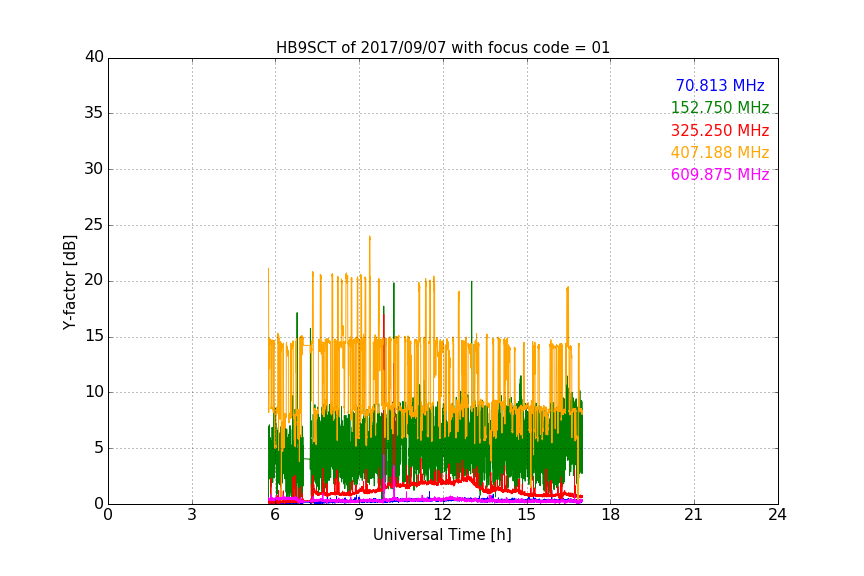This screenshot has height=576, width=864.
Task: Click the y-axis tick label 10
Action: 94,392
